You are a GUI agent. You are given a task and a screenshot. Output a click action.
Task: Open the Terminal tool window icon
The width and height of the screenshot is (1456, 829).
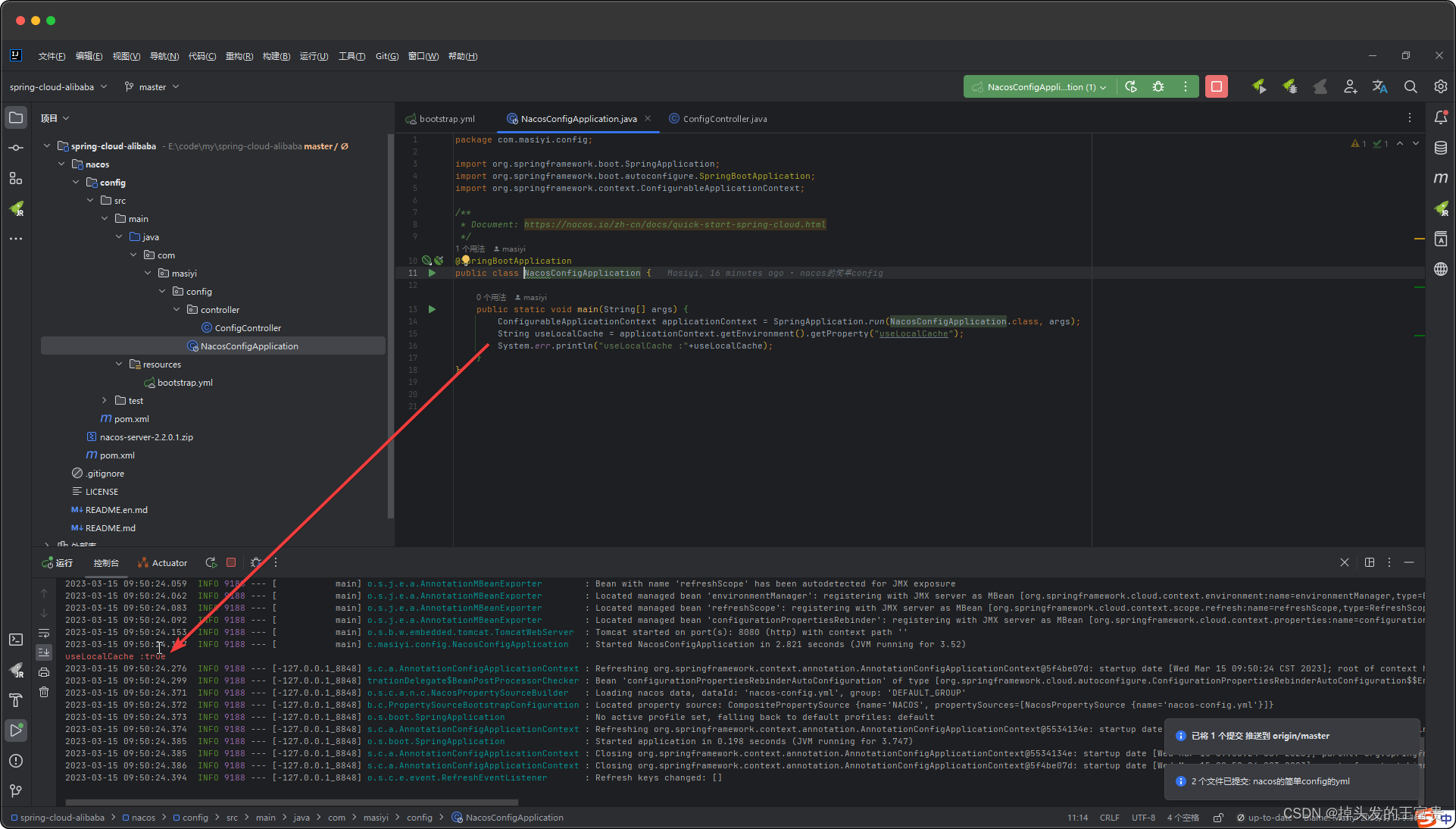point(16,640)
